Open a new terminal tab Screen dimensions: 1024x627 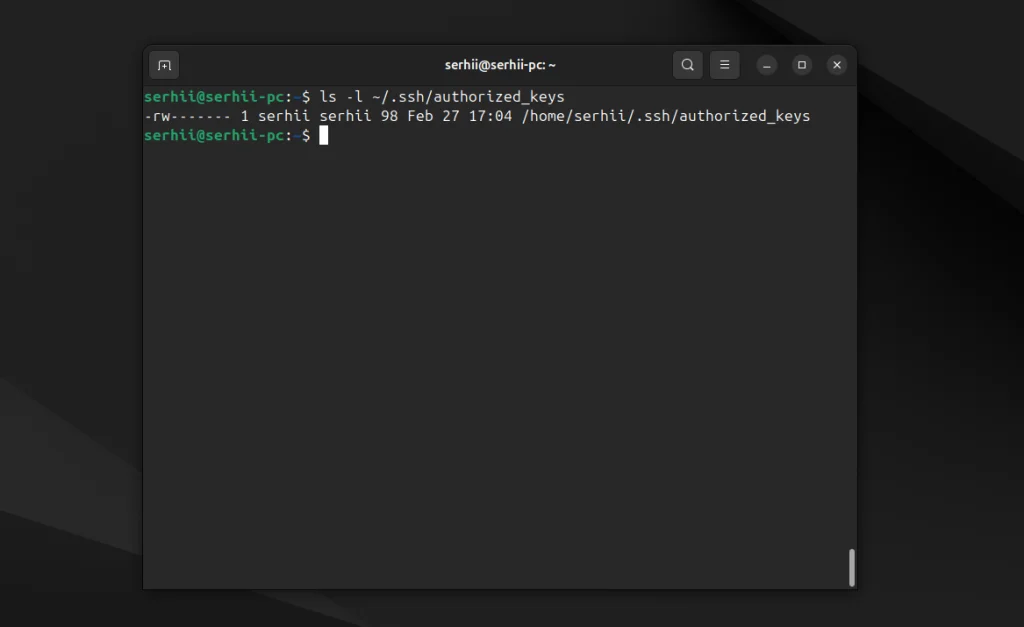pos(164,65)
